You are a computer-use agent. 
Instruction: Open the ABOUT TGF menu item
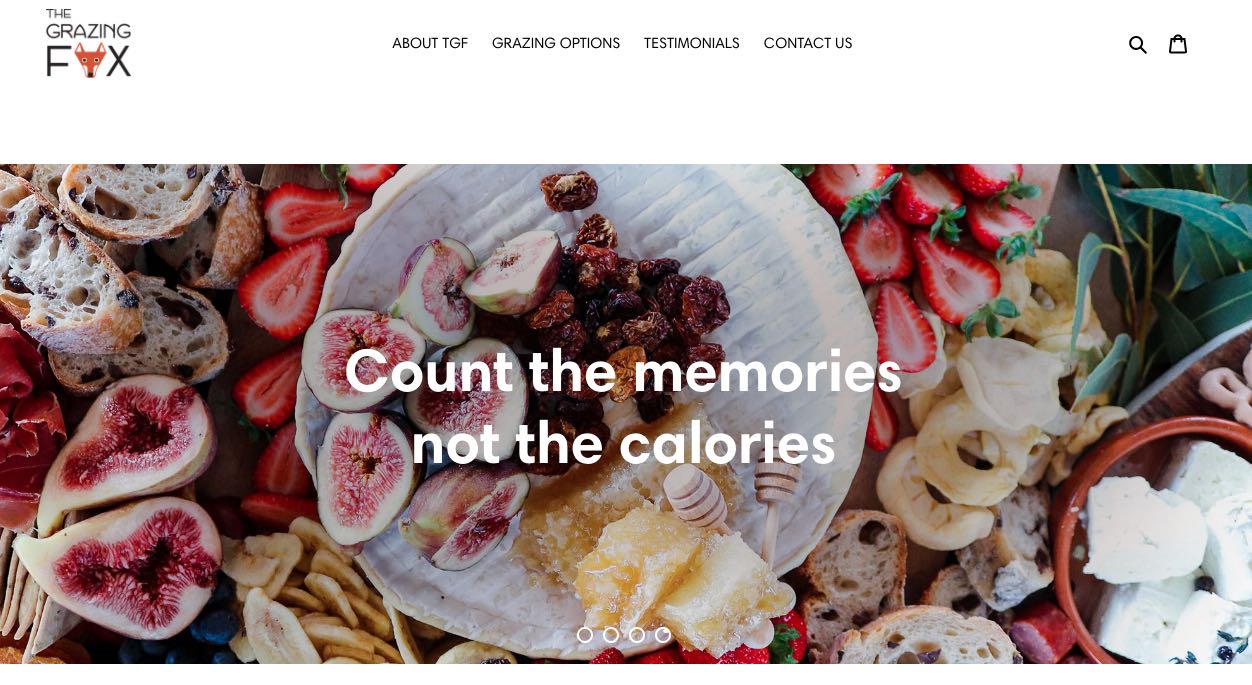(430, 43)
